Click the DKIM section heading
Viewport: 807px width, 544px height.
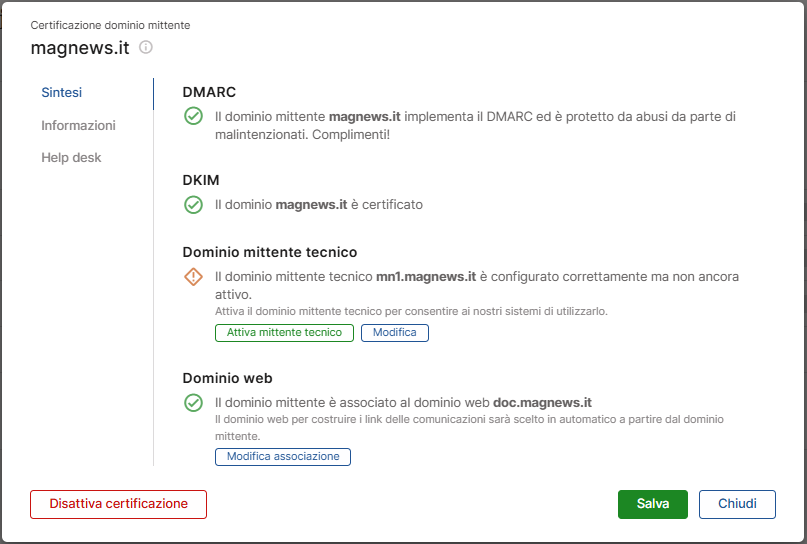coord(201,180)
